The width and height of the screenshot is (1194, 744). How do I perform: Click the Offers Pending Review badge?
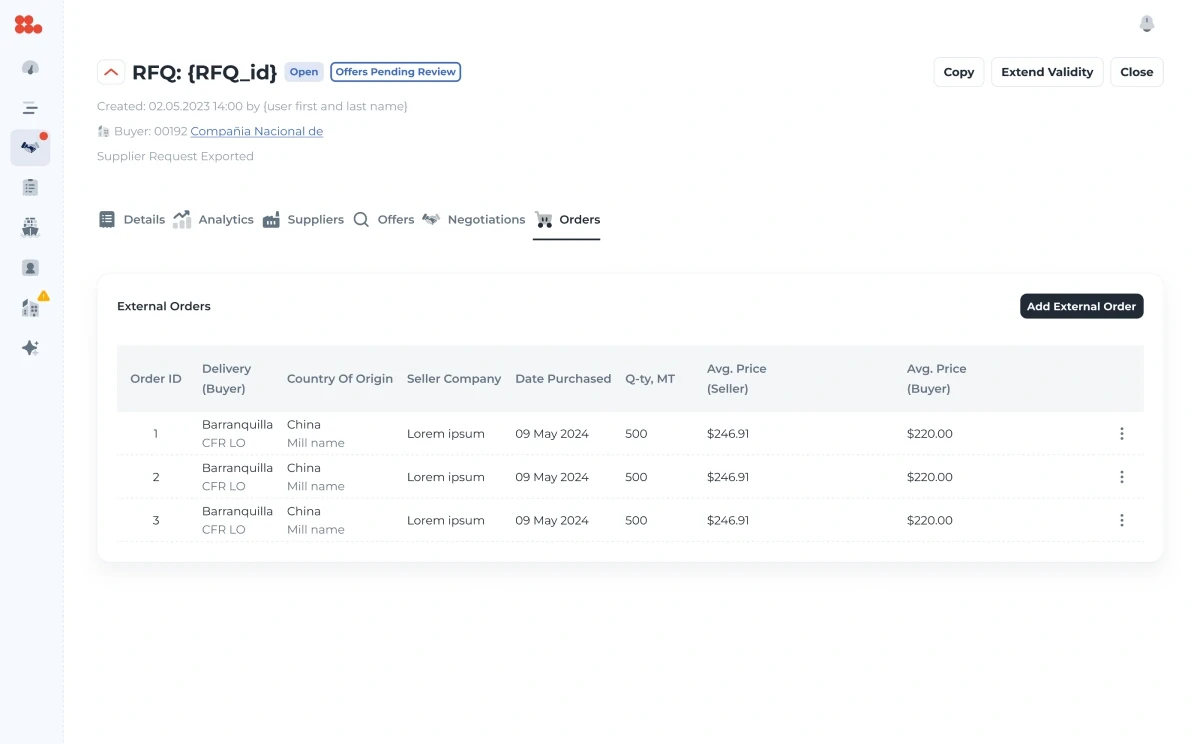[x=395, y=72]
